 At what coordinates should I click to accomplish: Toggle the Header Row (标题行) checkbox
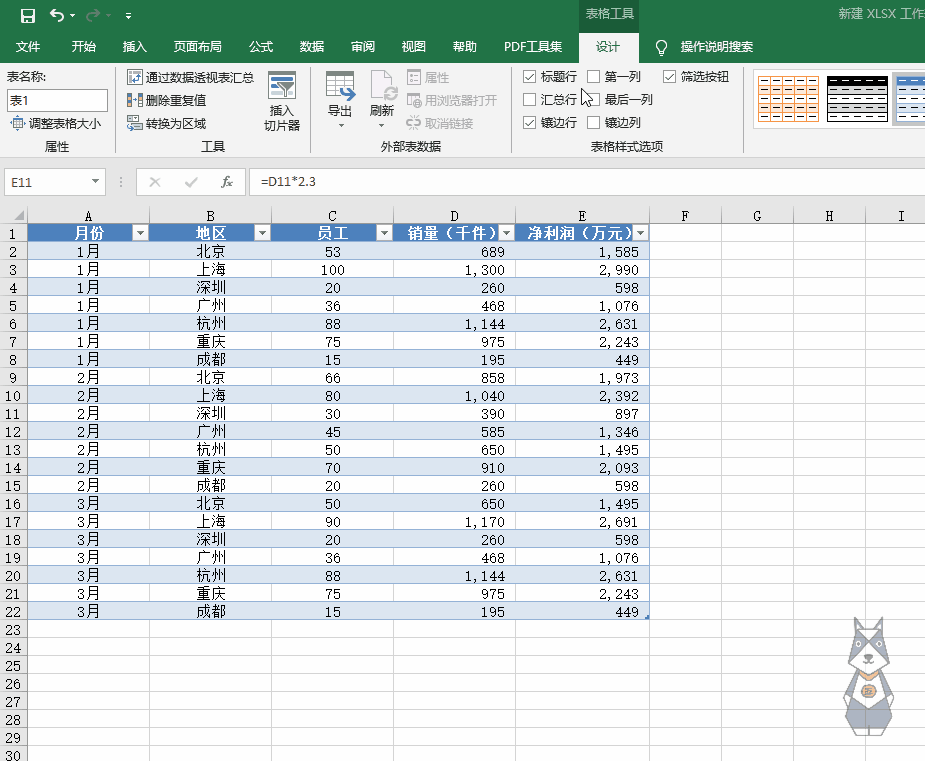coord(530,77)
